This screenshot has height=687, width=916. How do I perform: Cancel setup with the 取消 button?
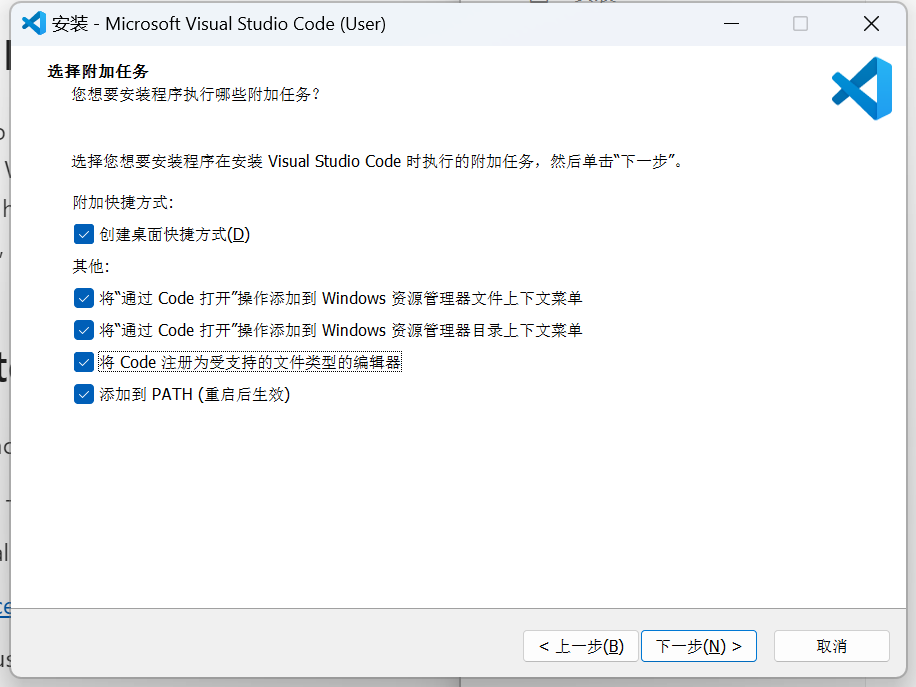pos(832,646)
